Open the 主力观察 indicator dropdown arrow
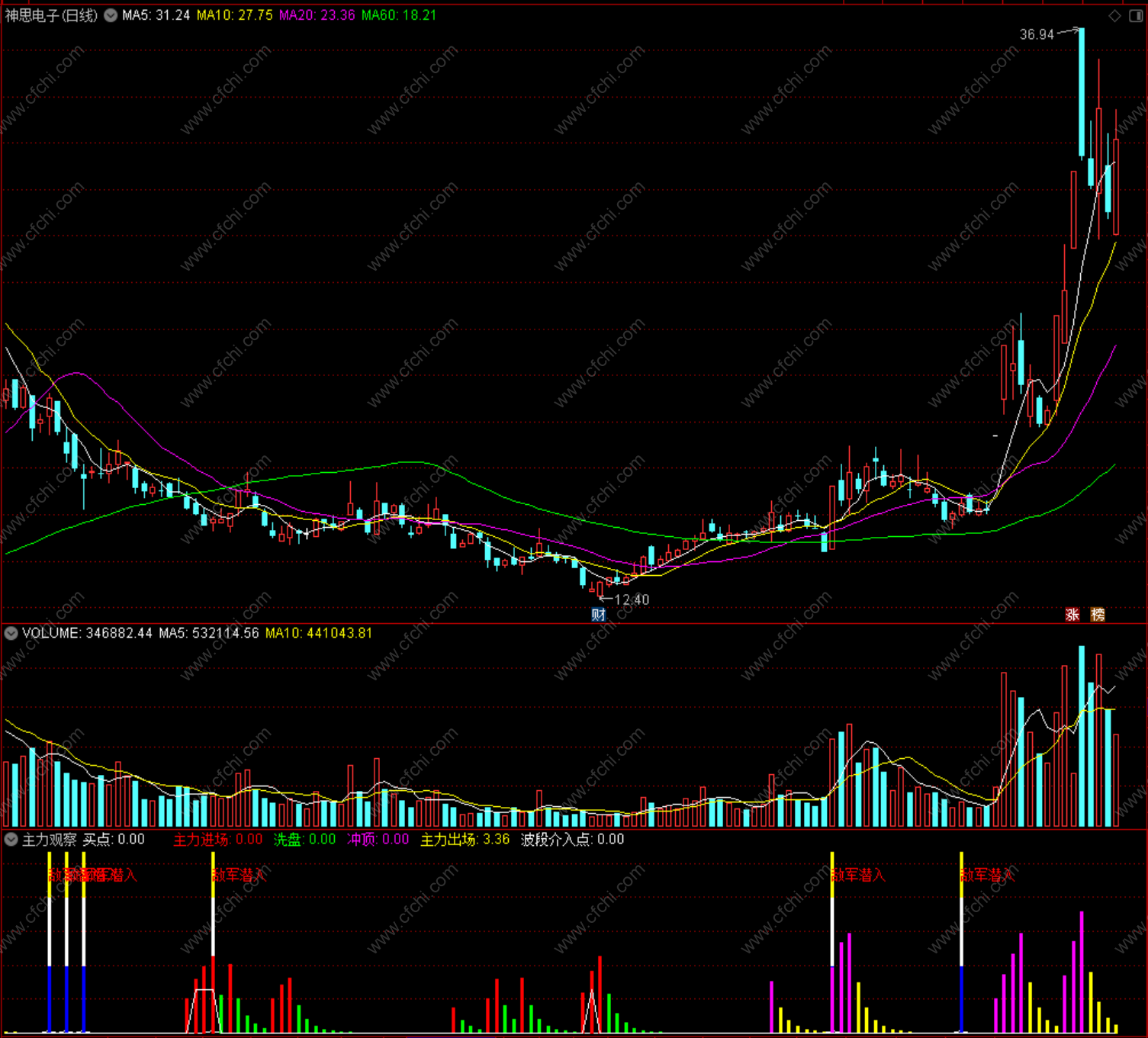The height and width of the screenshot is (1038, 1148). (x=11, y=840)
